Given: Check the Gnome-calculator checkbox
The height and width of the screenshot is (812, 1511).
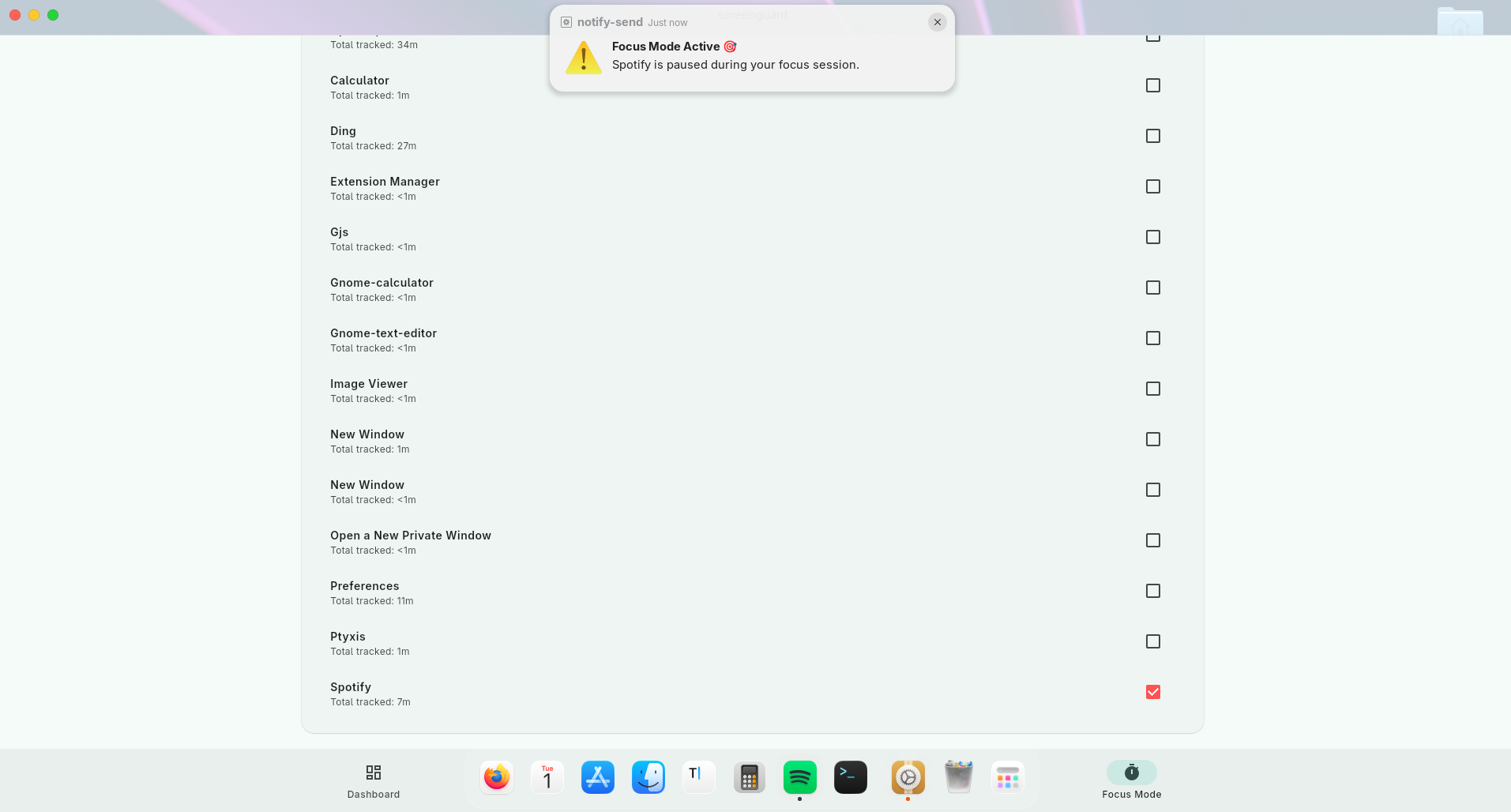Looking at the screenshot, I should coord(1153,288).
